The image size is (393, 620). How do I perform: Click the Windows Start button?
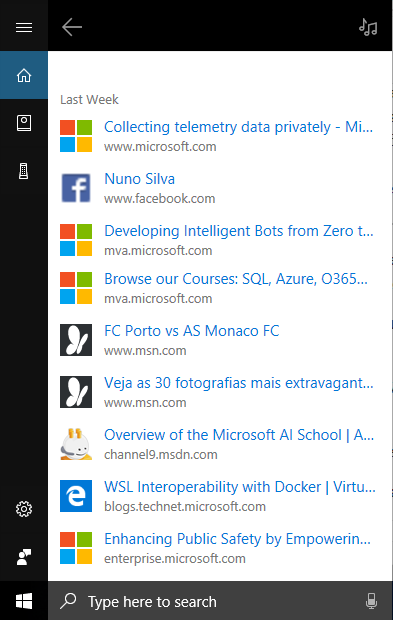(24, 601)
